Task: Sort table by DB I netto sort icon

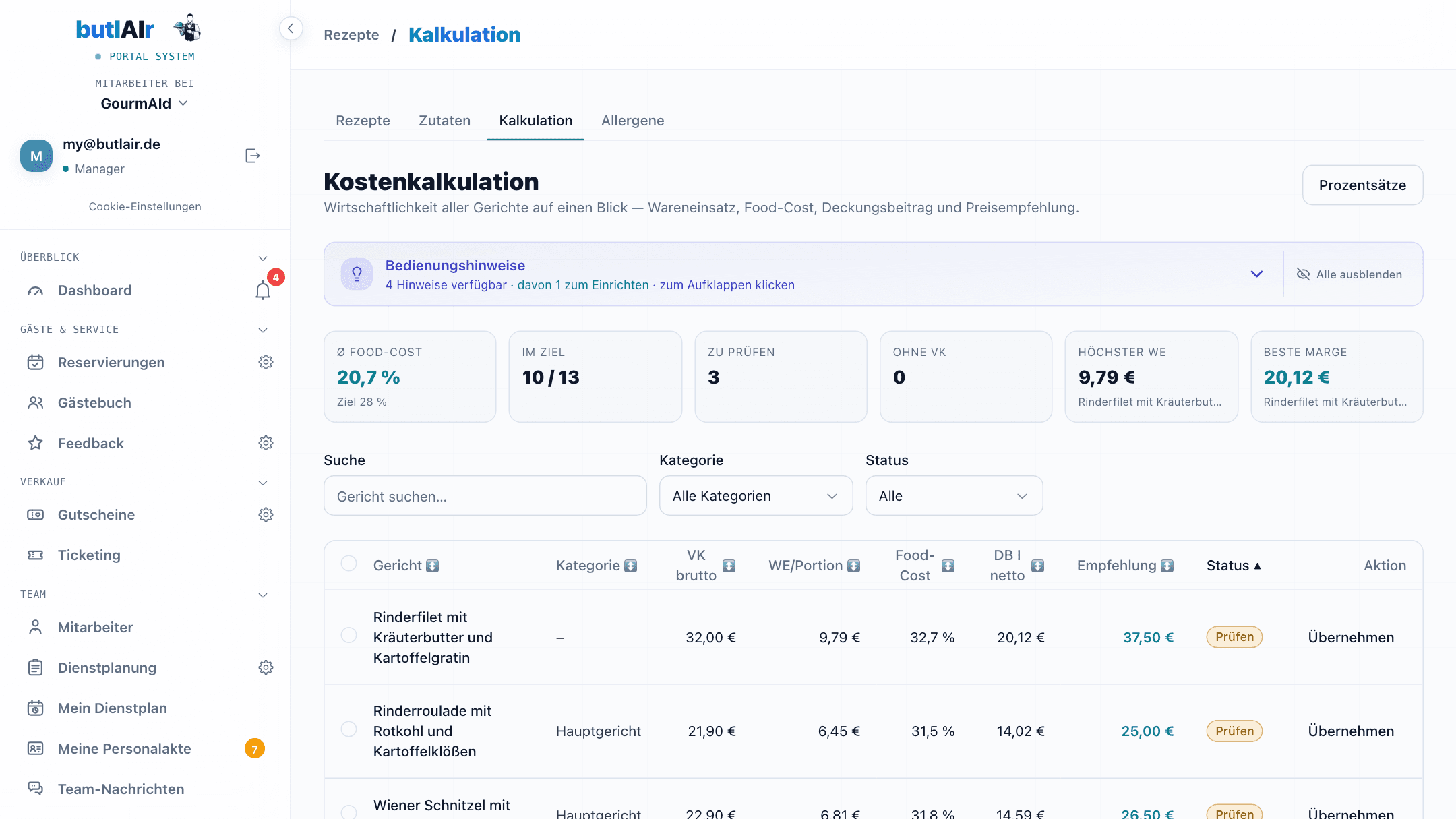Action: [1037, 566]
